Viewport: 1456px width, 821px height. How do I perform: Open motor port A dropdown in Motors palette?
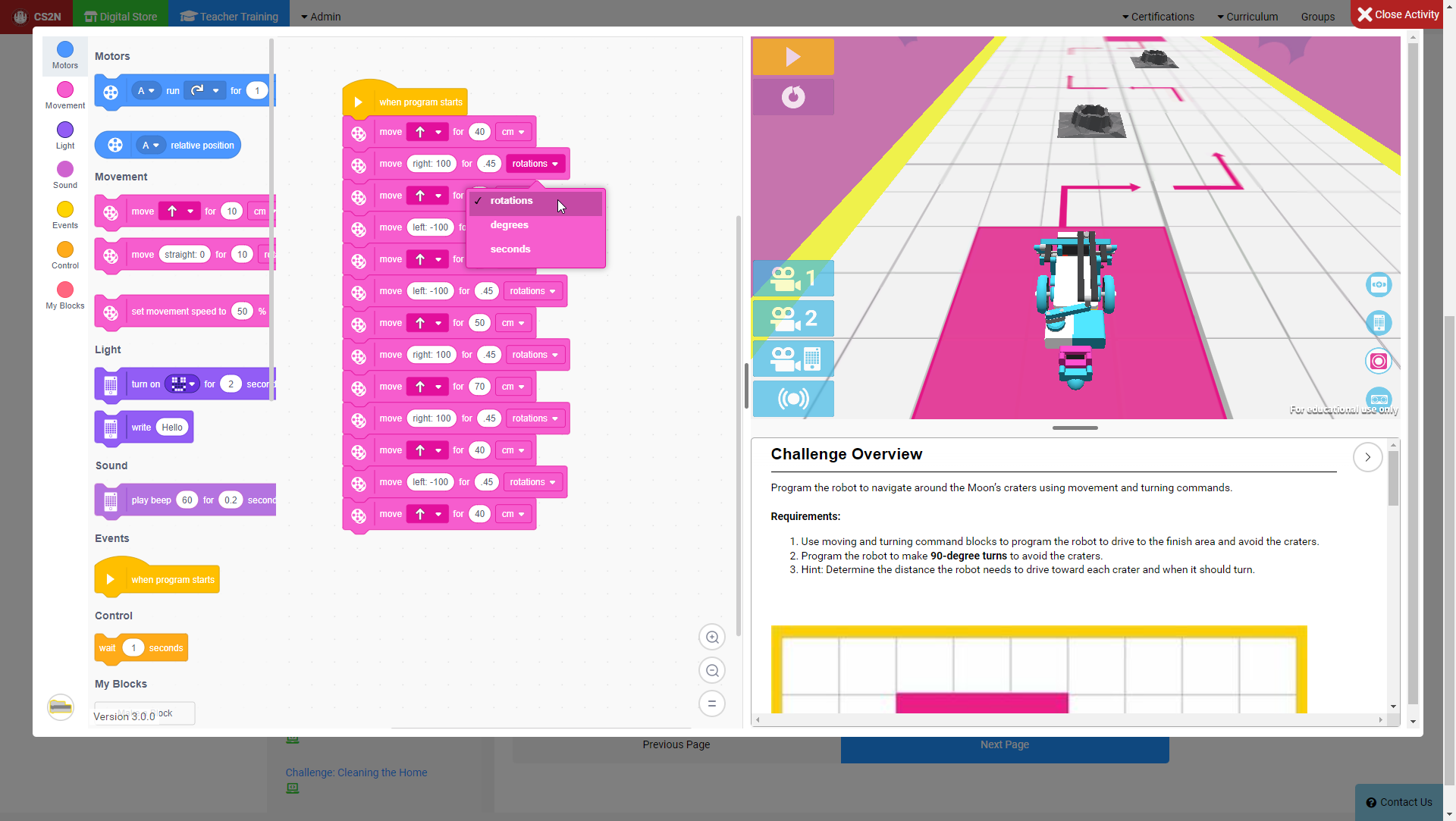coord(146,91)
